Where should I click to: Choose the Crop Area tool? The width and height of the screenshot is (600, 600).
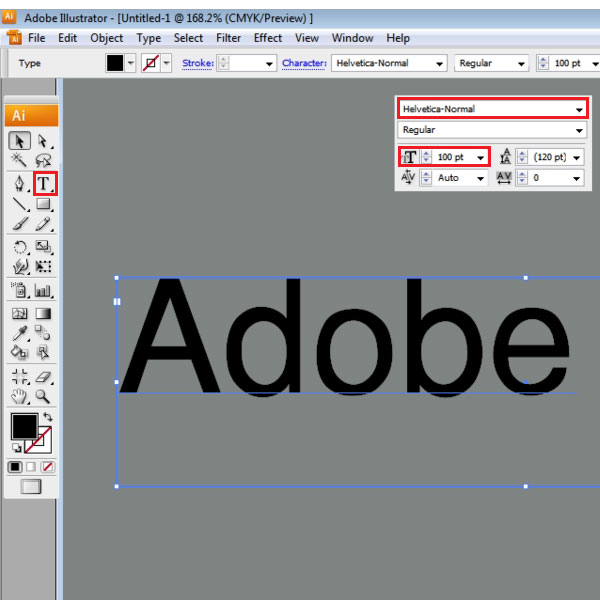19,377
